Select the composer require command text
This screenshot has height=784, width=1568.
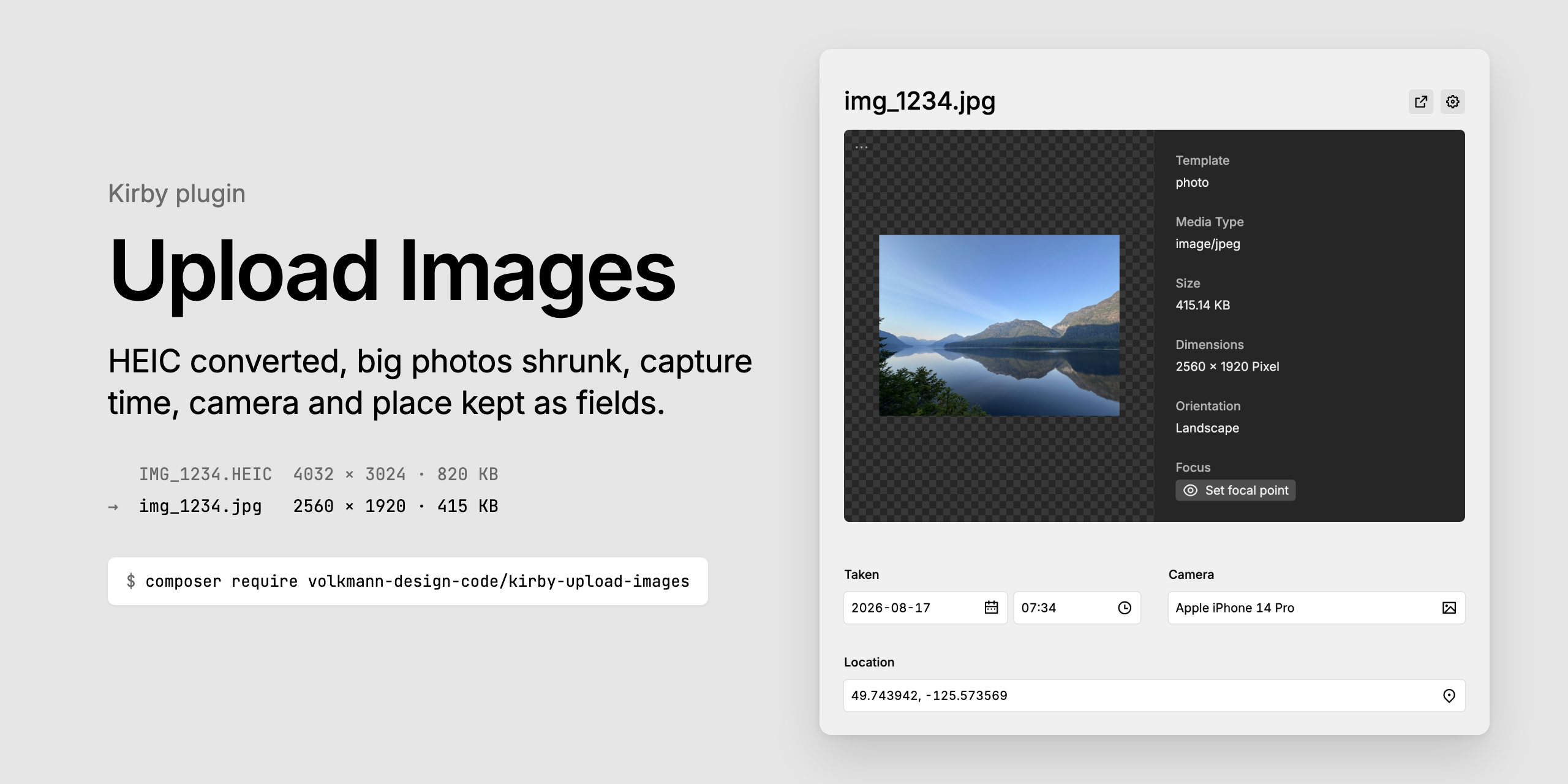417,581
